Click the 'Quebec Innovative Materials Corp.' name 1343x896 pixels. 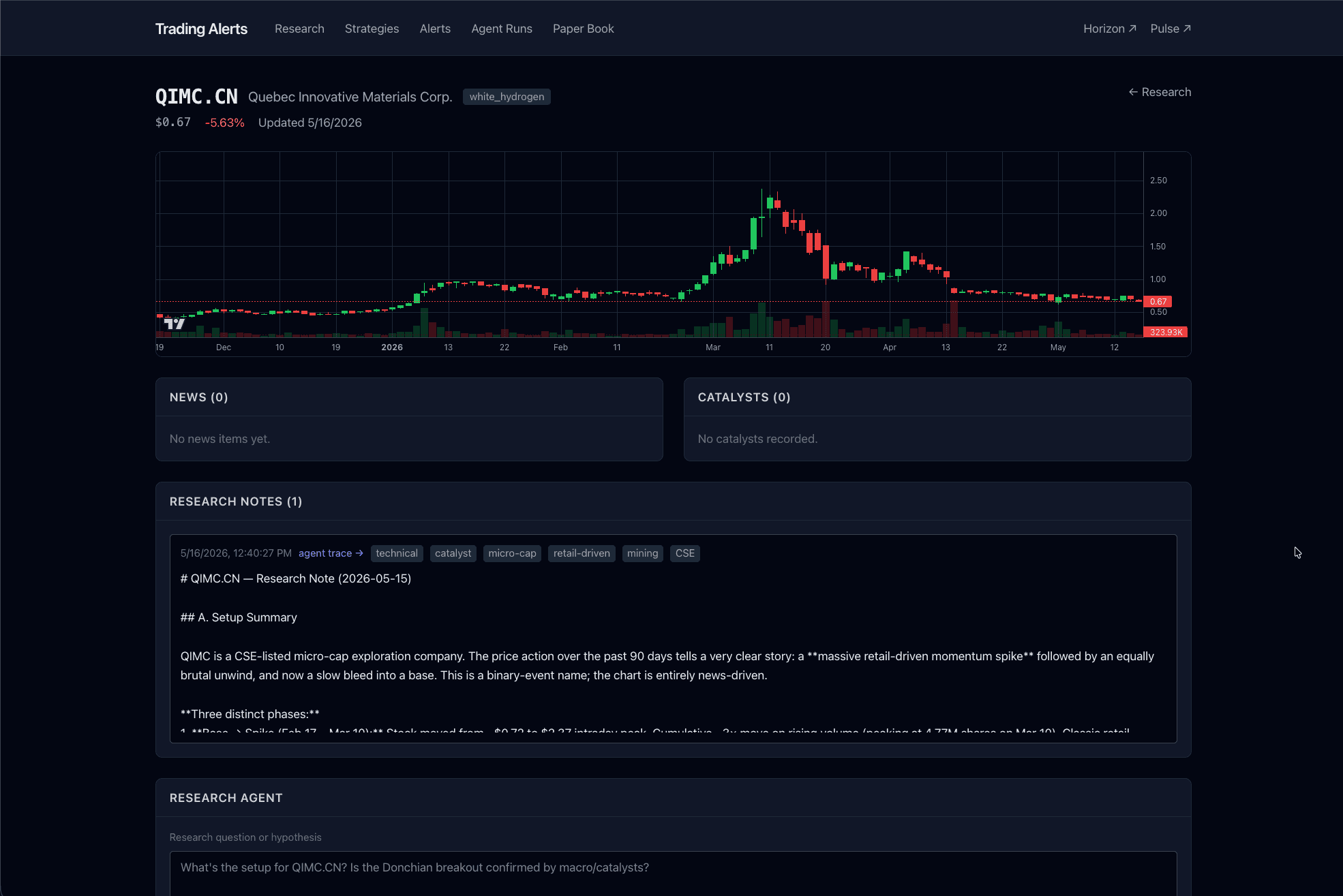coord(350,97)
